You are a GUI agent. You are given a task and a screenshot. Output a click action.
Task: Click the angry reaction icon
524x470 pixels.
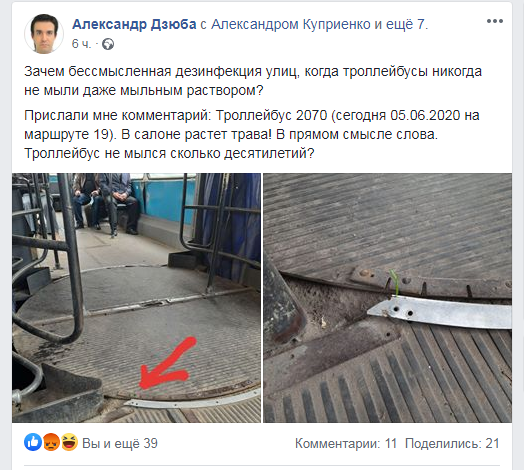click(x=51, y=442)
